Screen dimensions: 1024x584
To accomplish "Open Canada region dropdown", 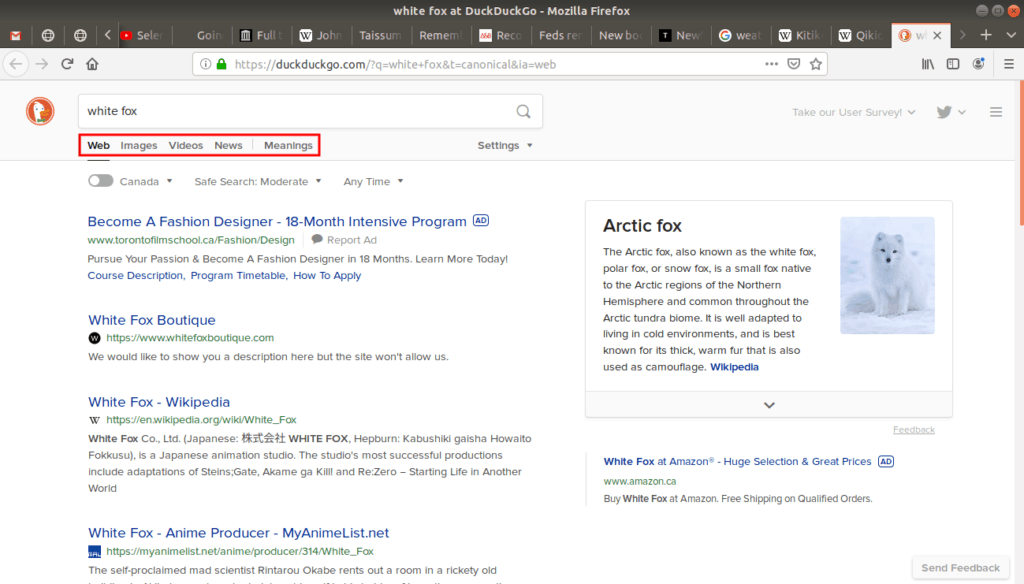I will (x=146, y=182).
